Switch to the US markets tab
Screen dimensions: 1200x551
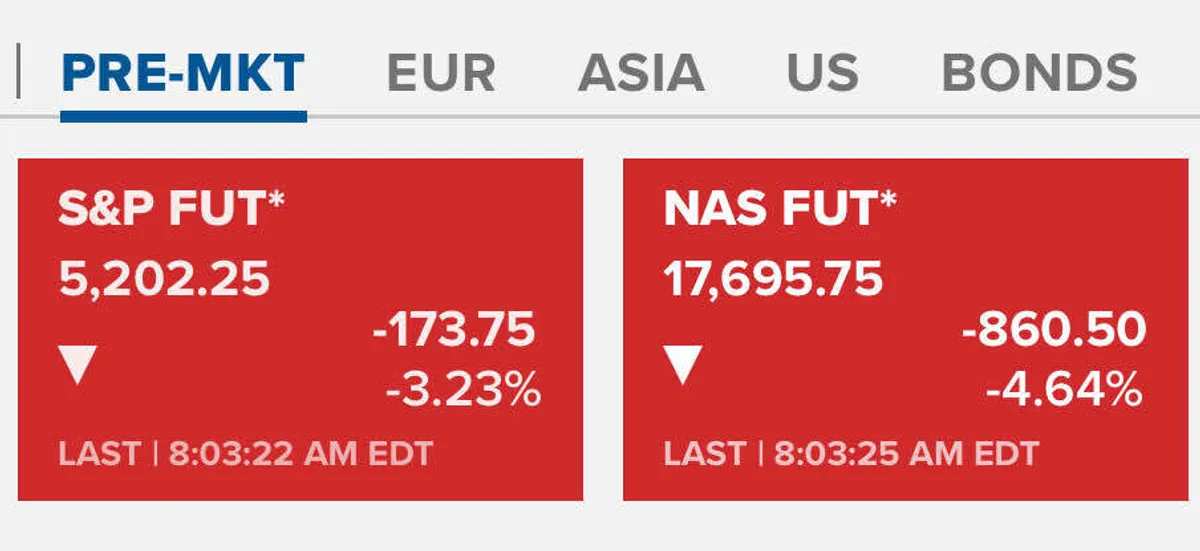(822, 74)
